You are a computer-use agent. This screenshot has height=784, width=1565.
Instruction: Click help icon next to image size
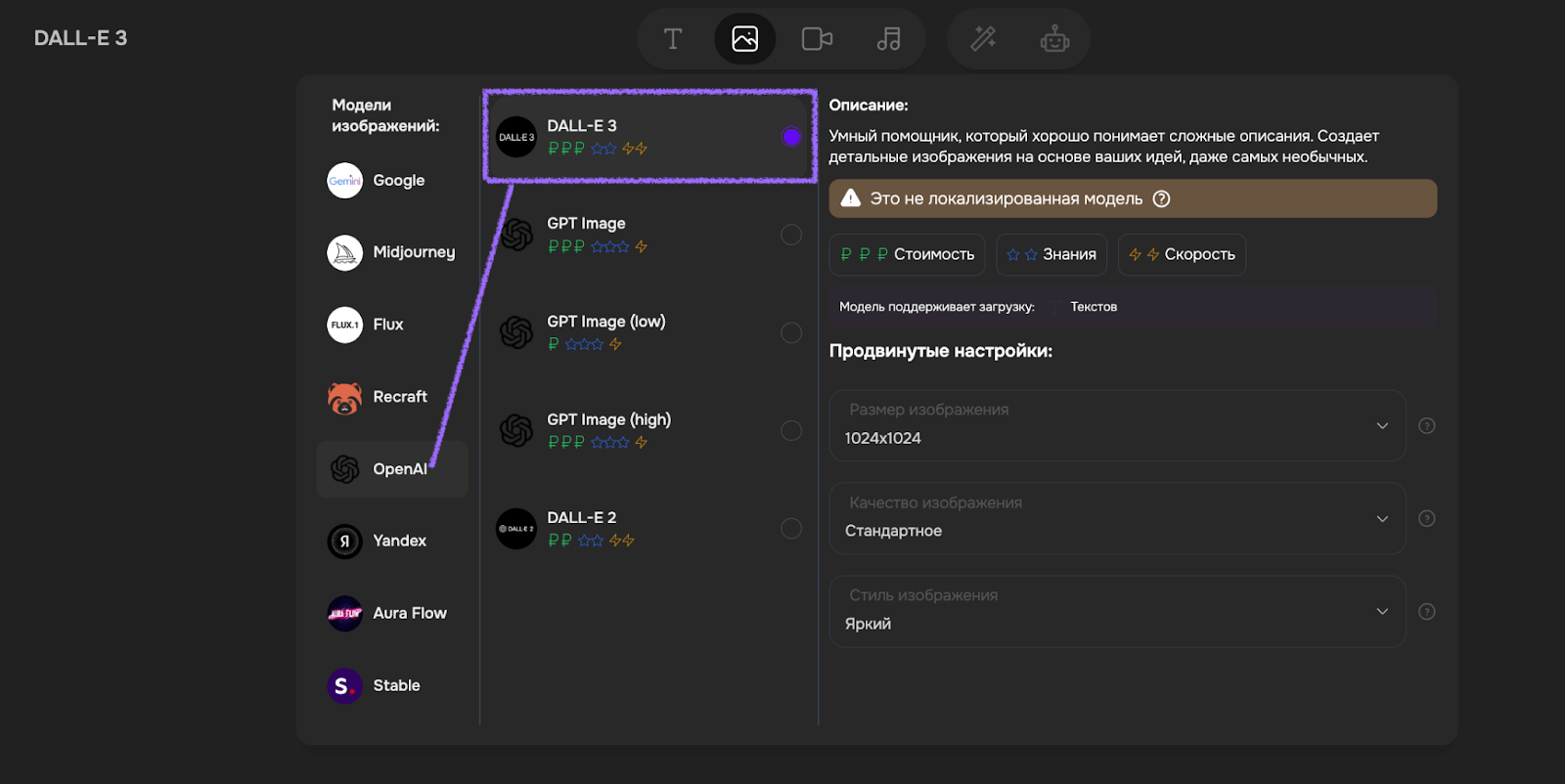1427,426
